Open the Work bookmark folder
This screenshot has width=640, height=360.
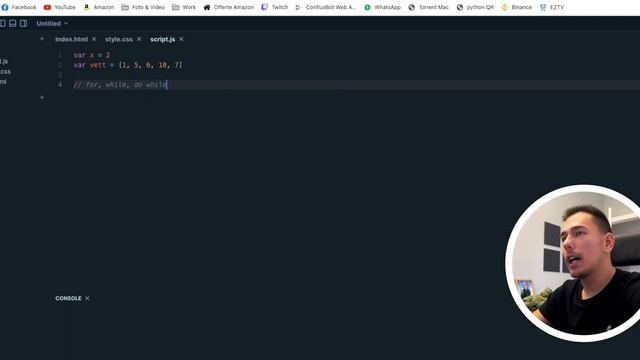coord(184,7)
